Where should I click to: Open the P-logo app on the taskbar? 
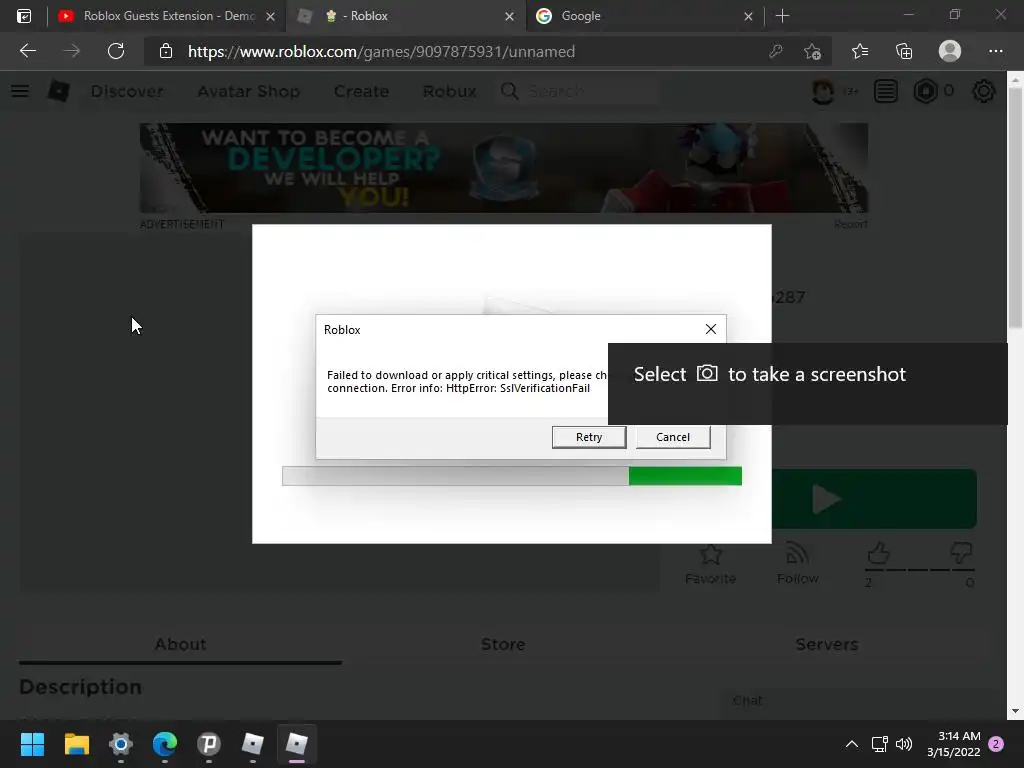pyautogui.click(x=209, y=744)
